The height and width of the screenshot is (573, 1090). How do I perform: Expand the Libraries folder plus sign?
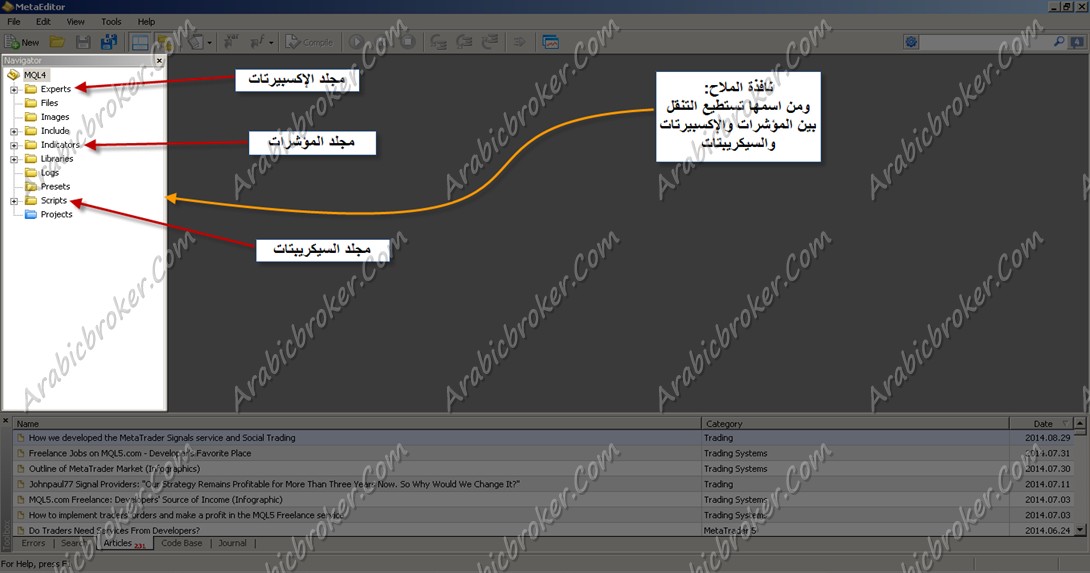click(14, 159)
